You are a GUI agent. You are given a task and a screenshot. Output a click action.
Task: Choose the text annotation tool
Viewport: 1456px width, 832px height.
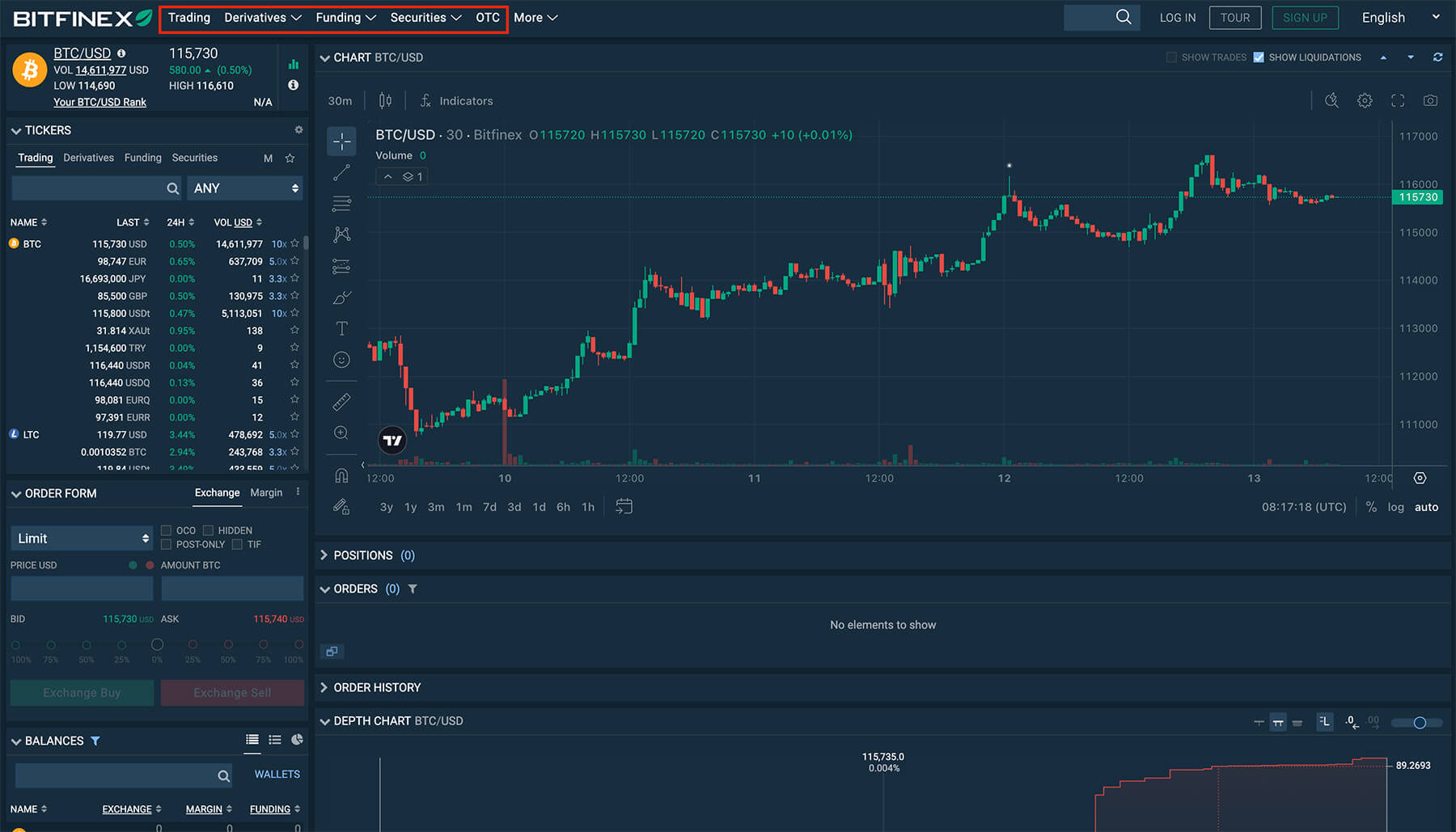pos(342,328)
